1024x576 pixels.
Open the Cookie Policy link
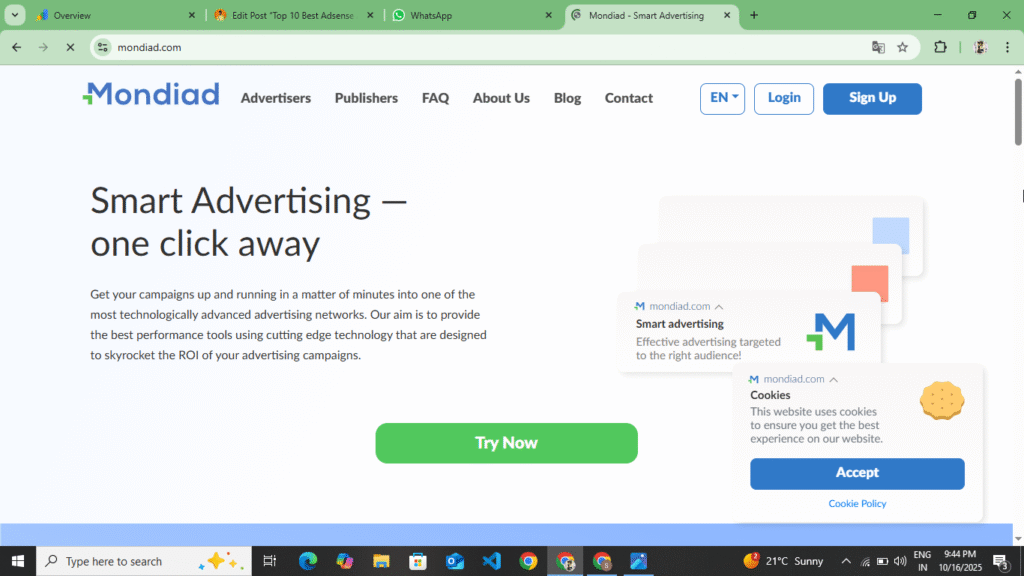[857, 504]
